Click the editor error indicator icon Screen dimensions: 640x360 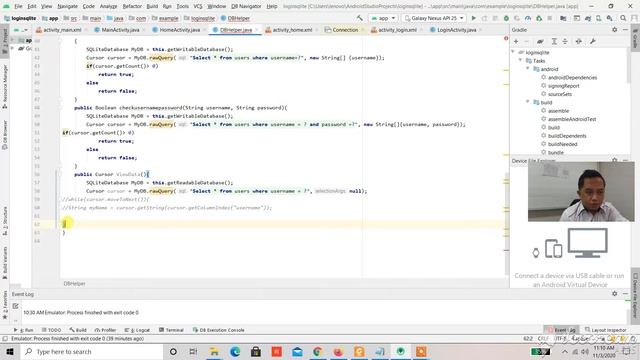pos(506,38)
